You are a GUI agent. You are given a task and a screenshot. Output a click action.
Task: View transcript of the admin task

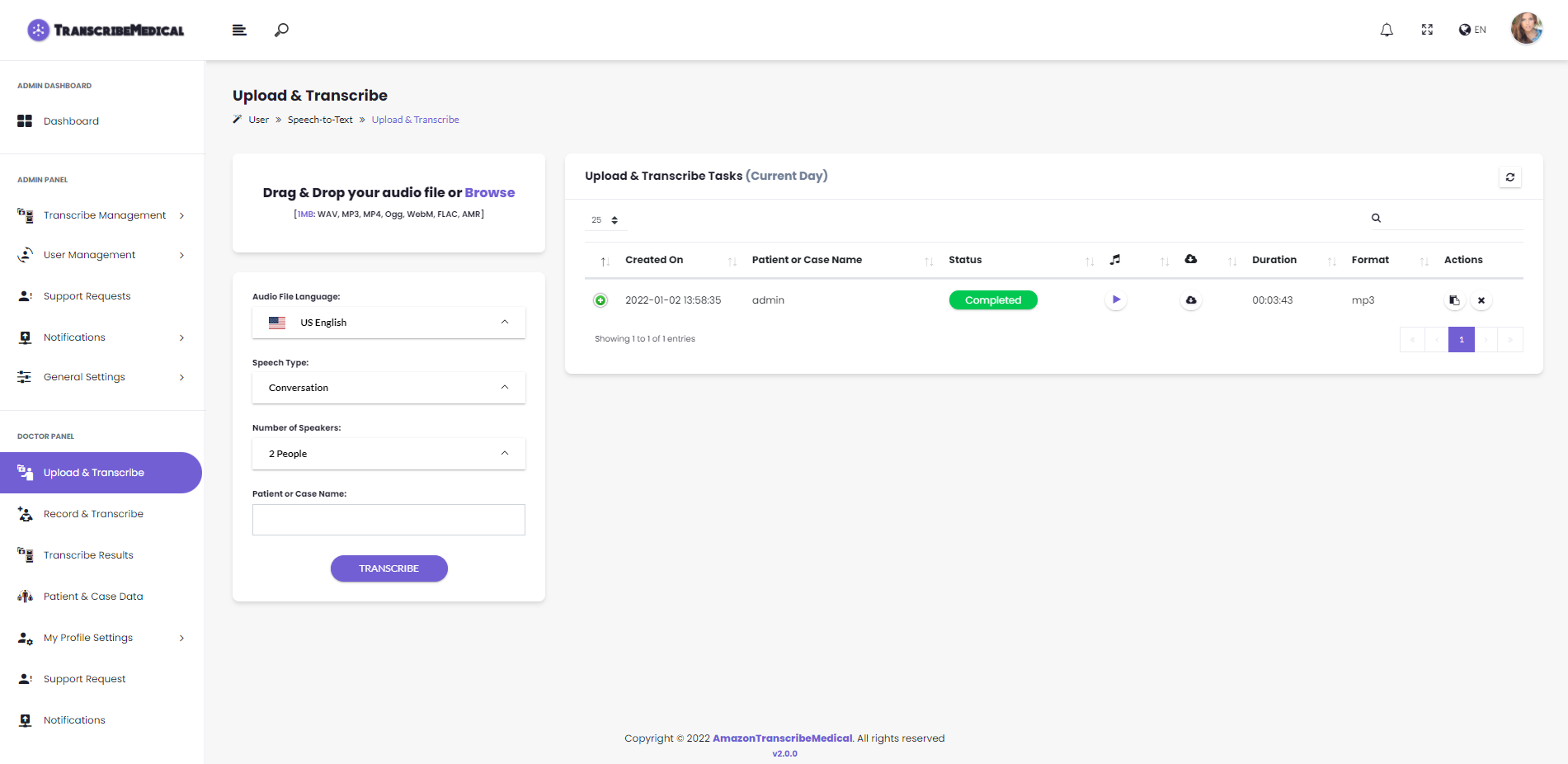[1454, 301]
